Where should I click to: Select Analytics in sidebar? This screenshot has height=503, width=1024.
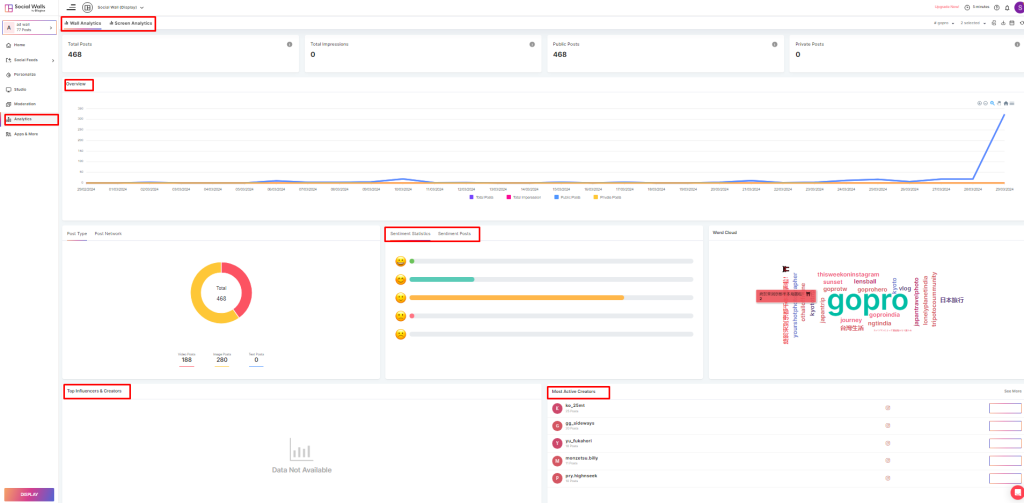[30, 119]
